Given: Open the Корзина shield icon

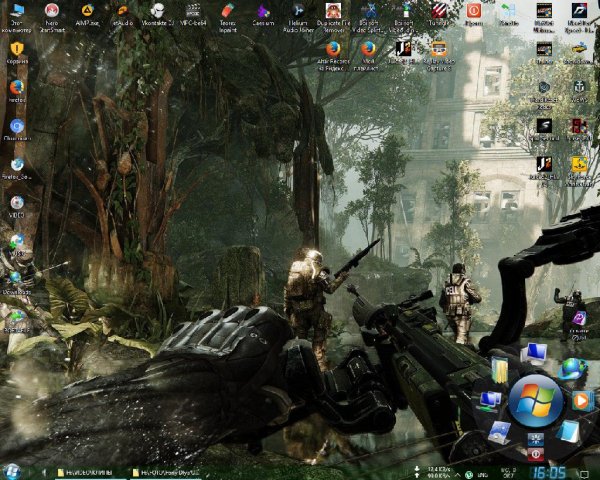Looking at the screenshot, I should click(17, 53).
